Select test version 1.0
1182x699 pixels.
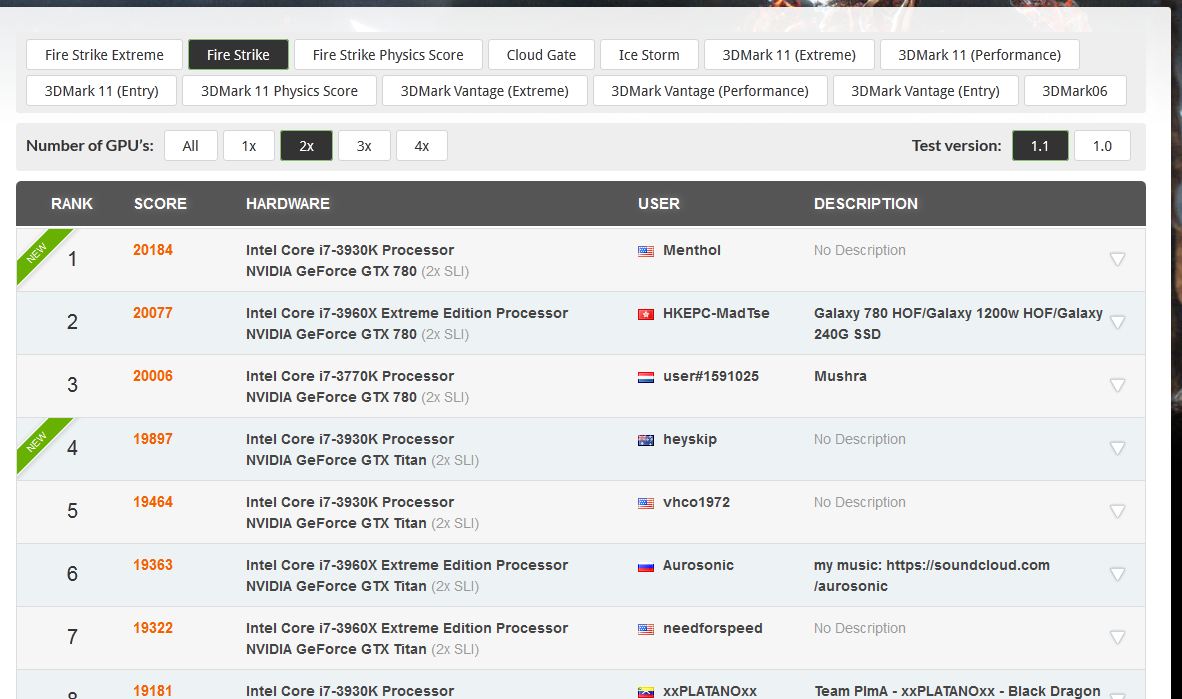tap(1102, 146)
